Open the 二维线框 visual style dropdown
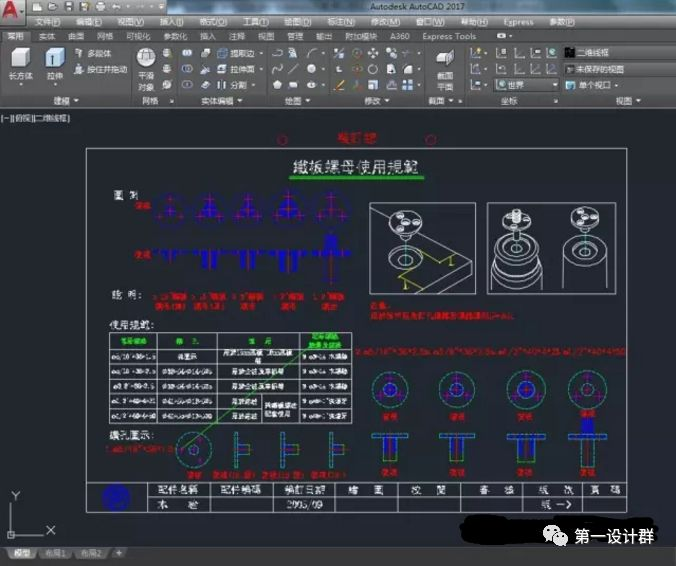This screenshot has height=566, width=676. click(x=600, y=53)
